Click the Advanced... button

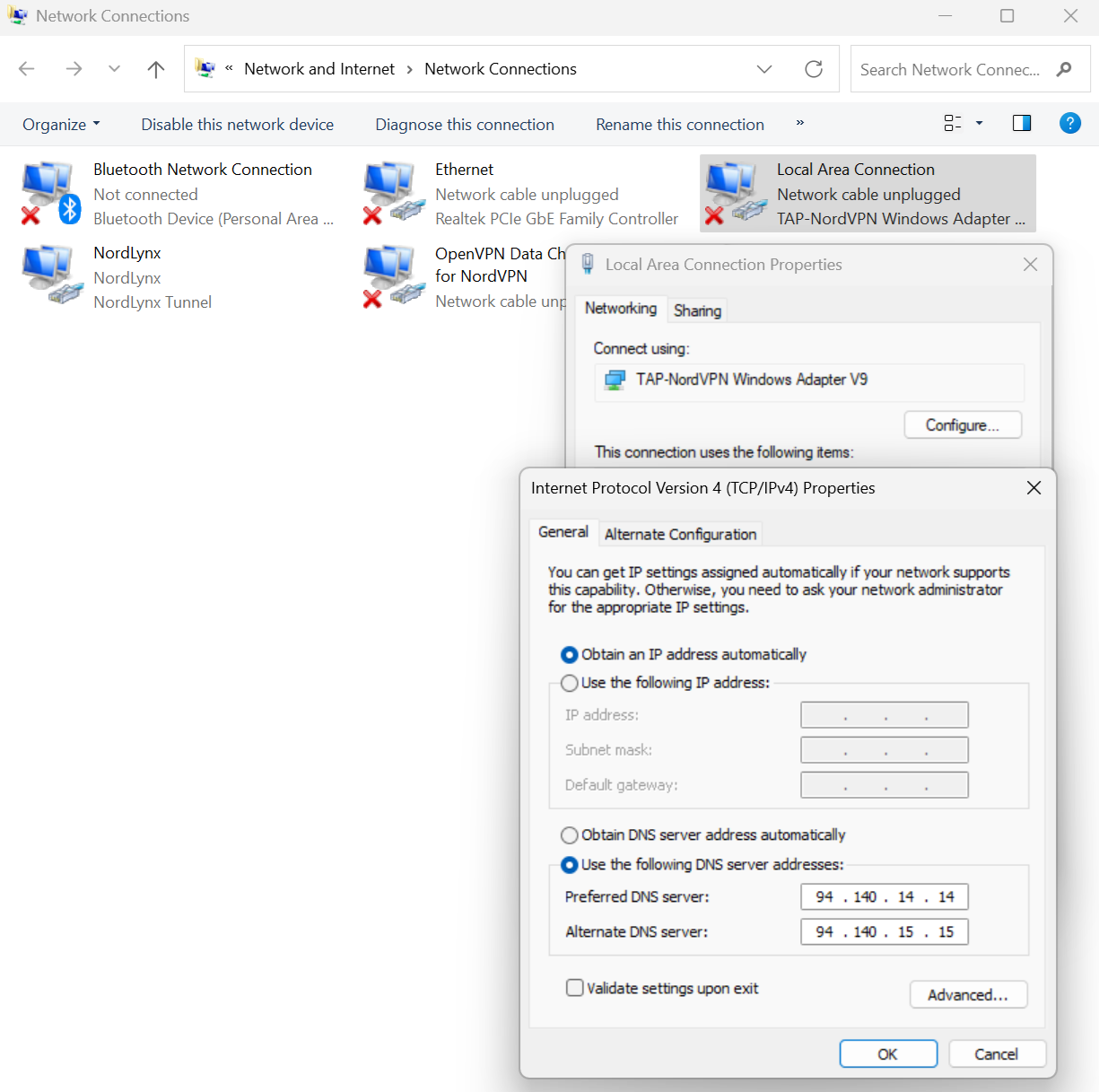[x=968, y=994]
